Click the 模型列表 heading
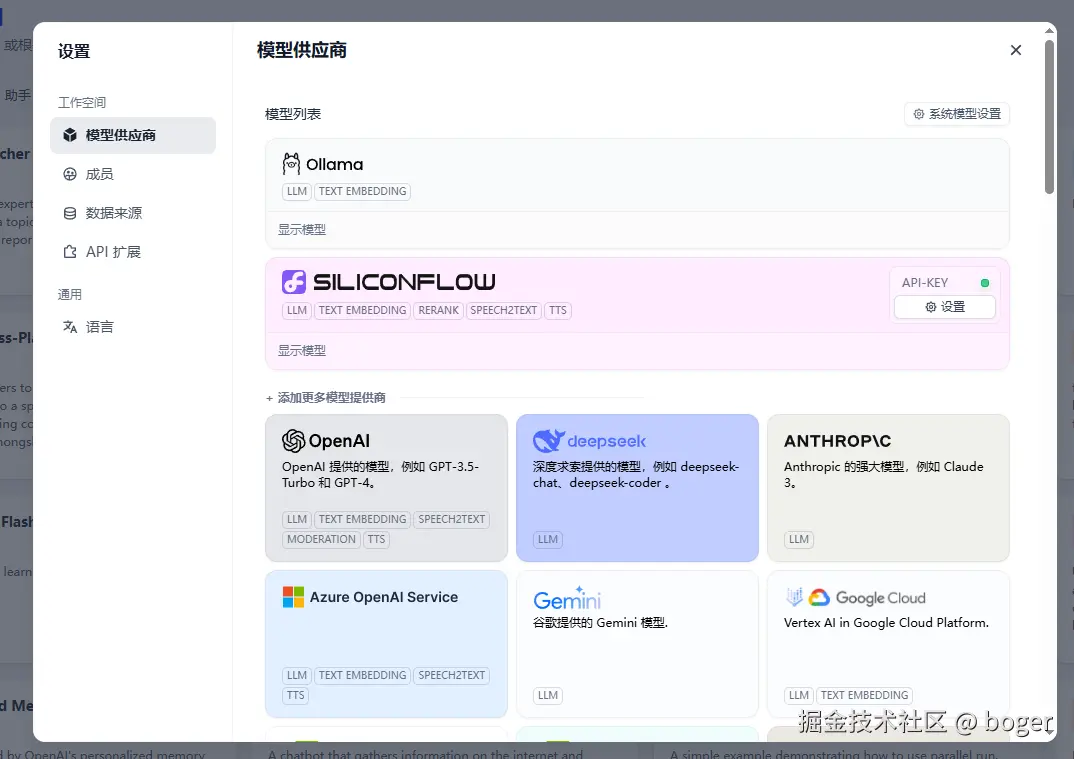Image resolution: width=1074 pixels, height=759 pixels. (292, 114)
